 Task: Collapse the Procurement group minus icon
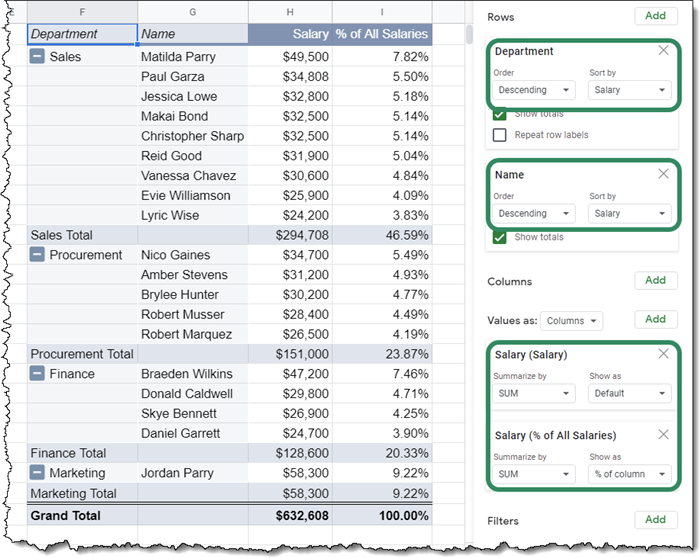click(38, 255)
